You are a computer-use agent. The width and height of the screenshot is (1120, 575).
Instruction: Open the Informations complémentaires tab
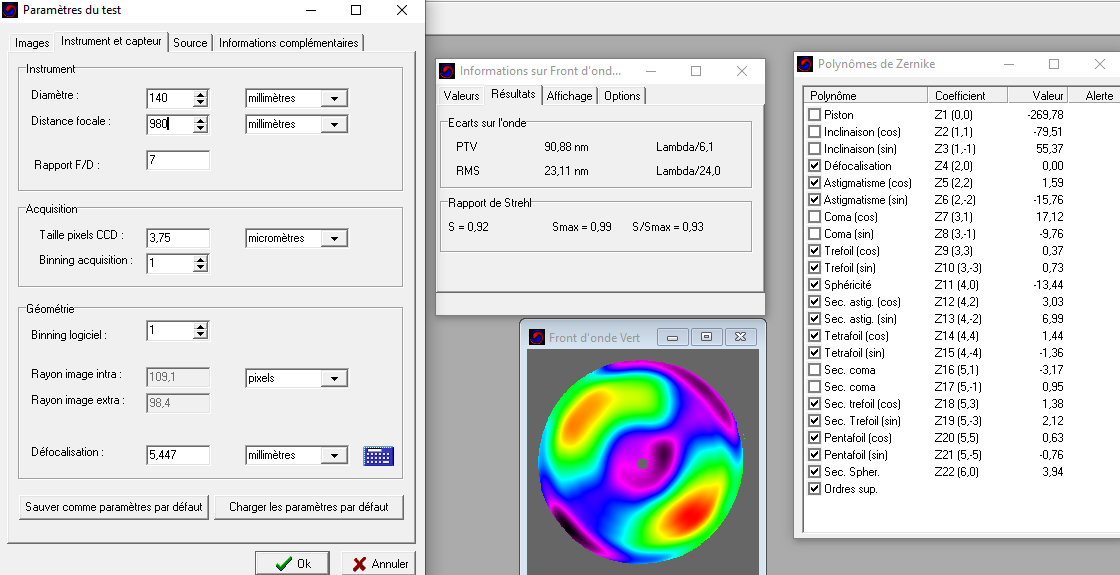289,43
